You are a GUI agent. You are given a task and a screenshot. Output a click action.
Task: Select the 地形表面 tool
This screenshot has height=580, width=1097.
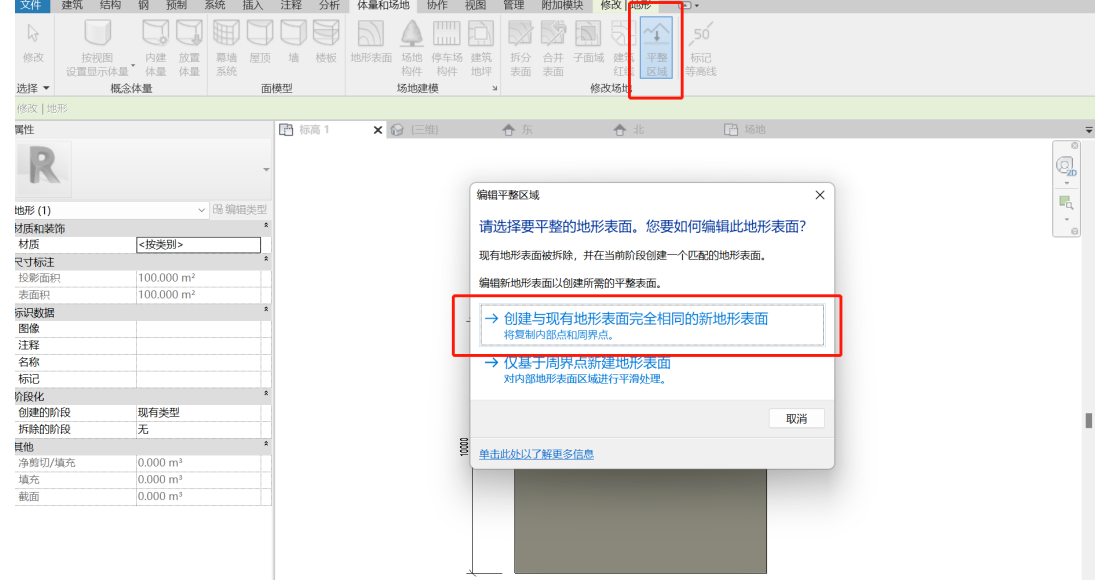tap(371, 42)
